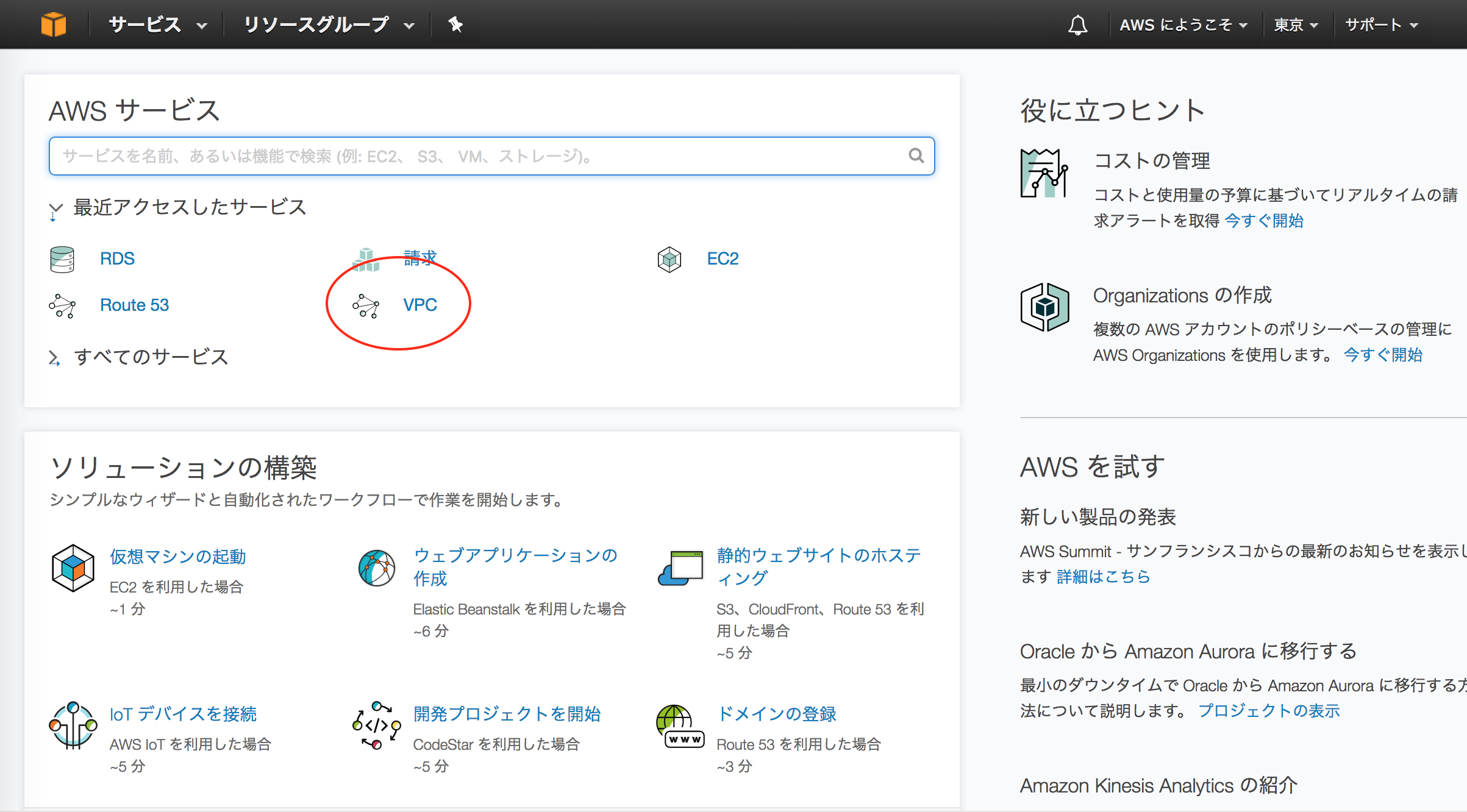Open the 請求 billing link
The height and width of the screenshot is (812, 1467).
pyautogui.click(x=420, y=258)
